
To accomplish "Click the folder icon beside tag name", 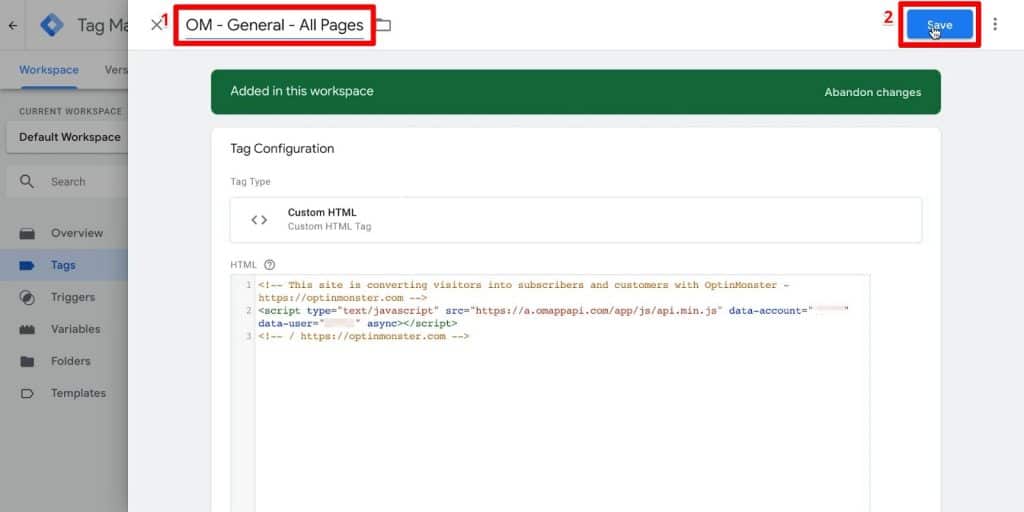I will click(x=383, y=25).
